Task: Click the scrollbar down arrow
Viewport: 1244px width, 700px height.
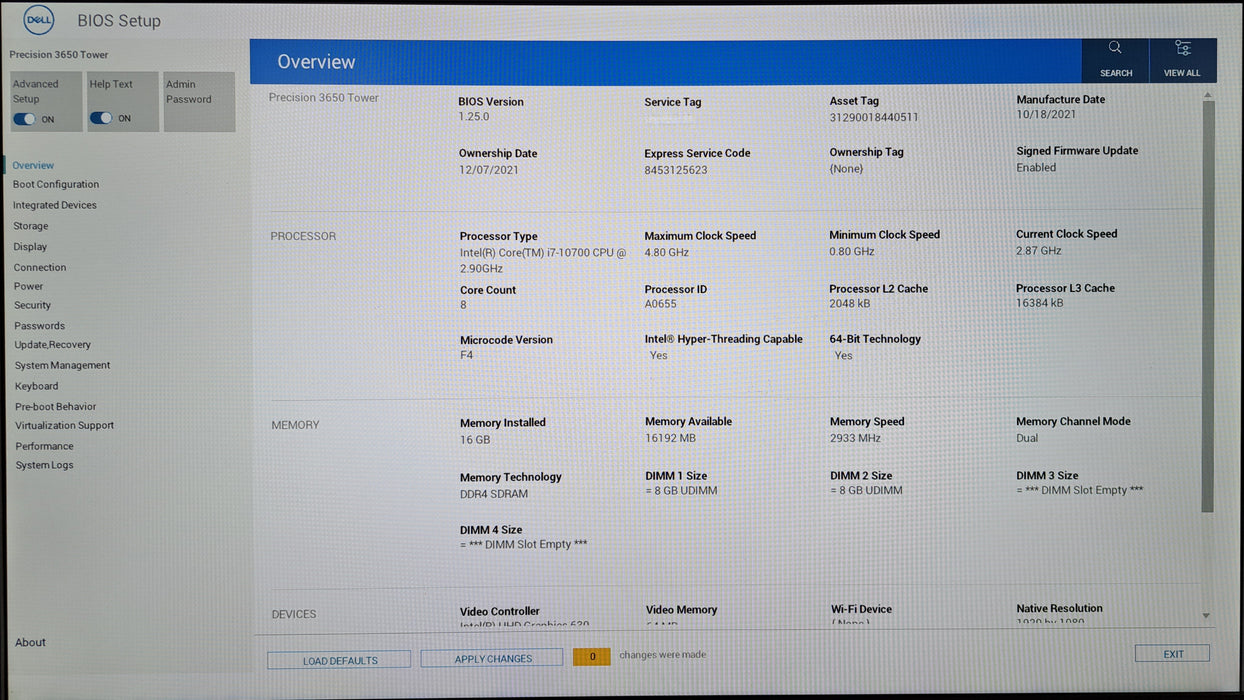Action: pyautogui.click(x=1206, y=616)
